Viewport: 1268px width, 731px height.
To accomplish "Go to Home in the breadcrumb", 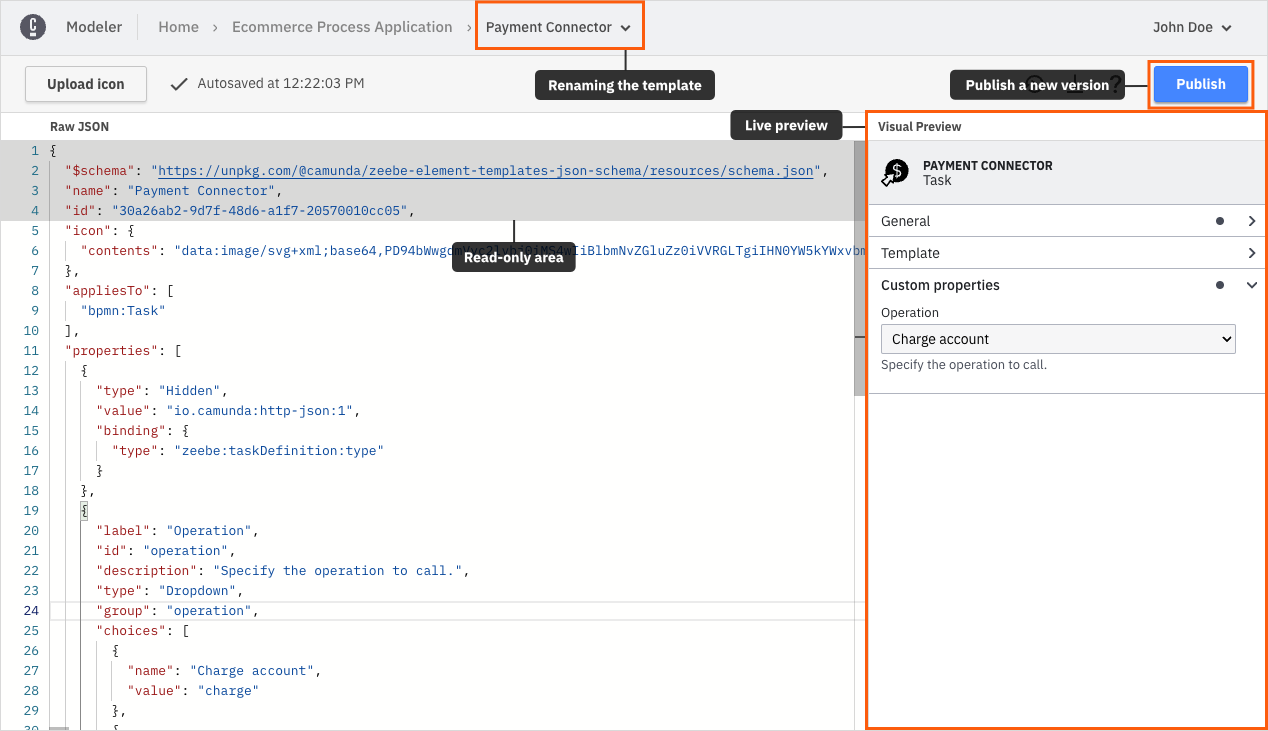I will pyautogui.click(x=178, y=27).
